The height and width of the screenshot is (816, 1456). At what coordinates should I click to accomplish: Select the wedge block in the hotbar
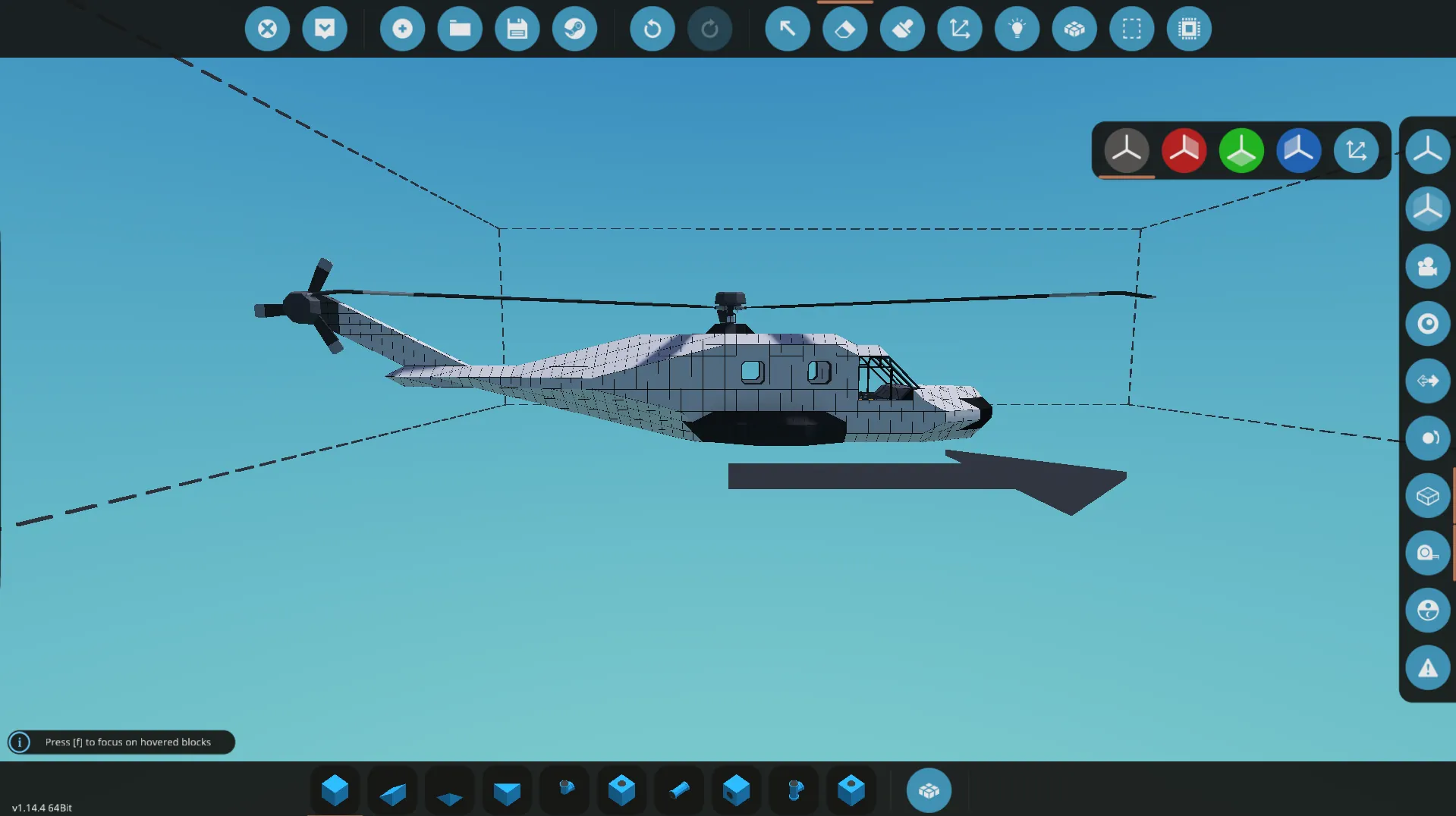[x=392, y=792]
